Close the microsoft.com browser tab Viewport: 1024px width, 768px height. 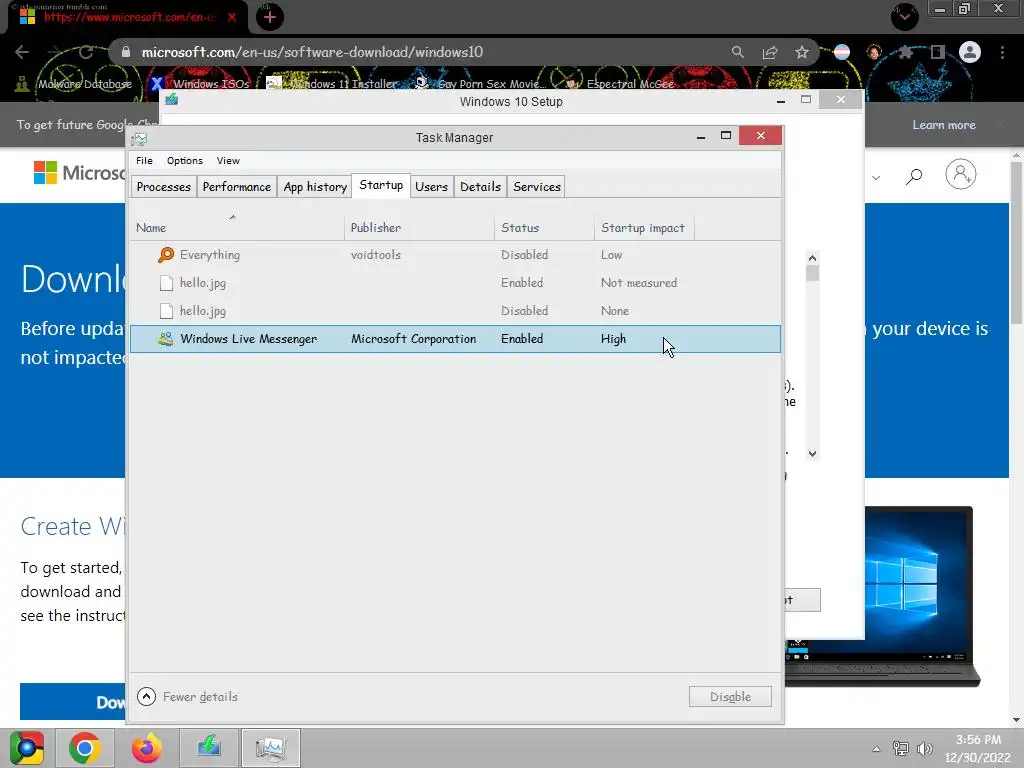(232, 18)
